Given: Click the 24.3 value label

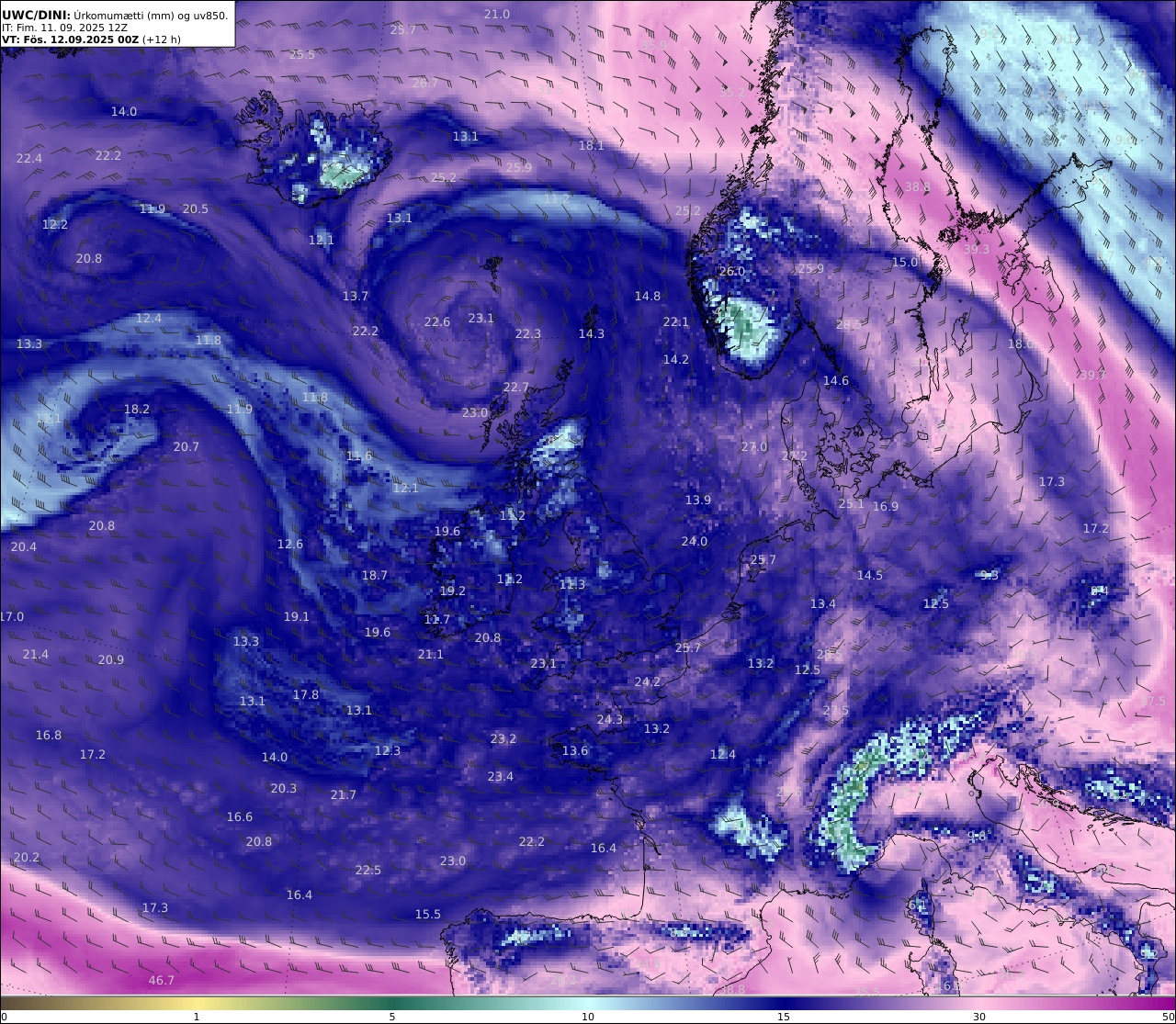Looking at the screenshot, I should pyautogui.click(x=610, y=719).
